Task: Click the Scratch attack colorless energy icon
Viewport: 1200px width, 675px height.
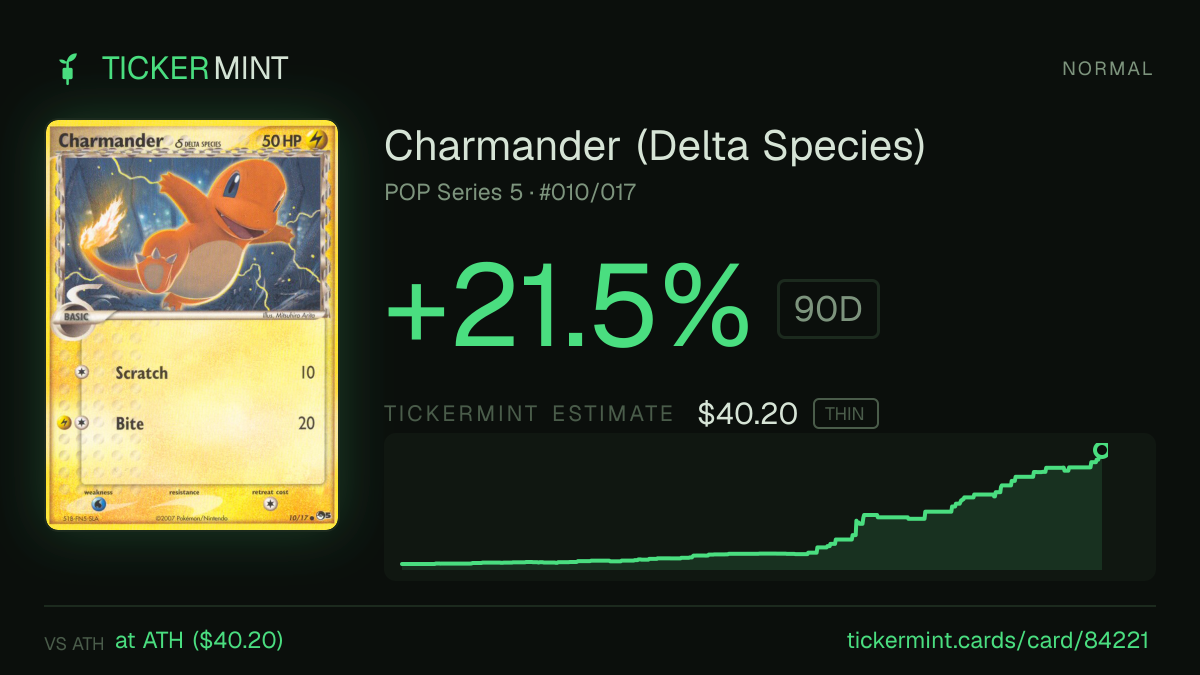Action: point(81,372)
